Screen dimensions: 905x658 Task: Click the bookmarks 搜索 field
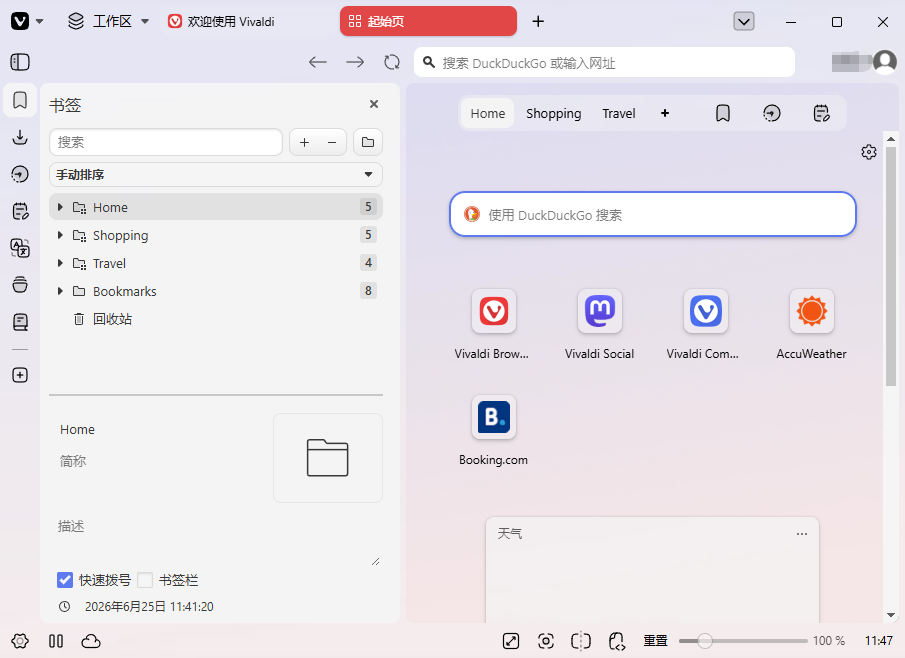(x=166, y=142)
